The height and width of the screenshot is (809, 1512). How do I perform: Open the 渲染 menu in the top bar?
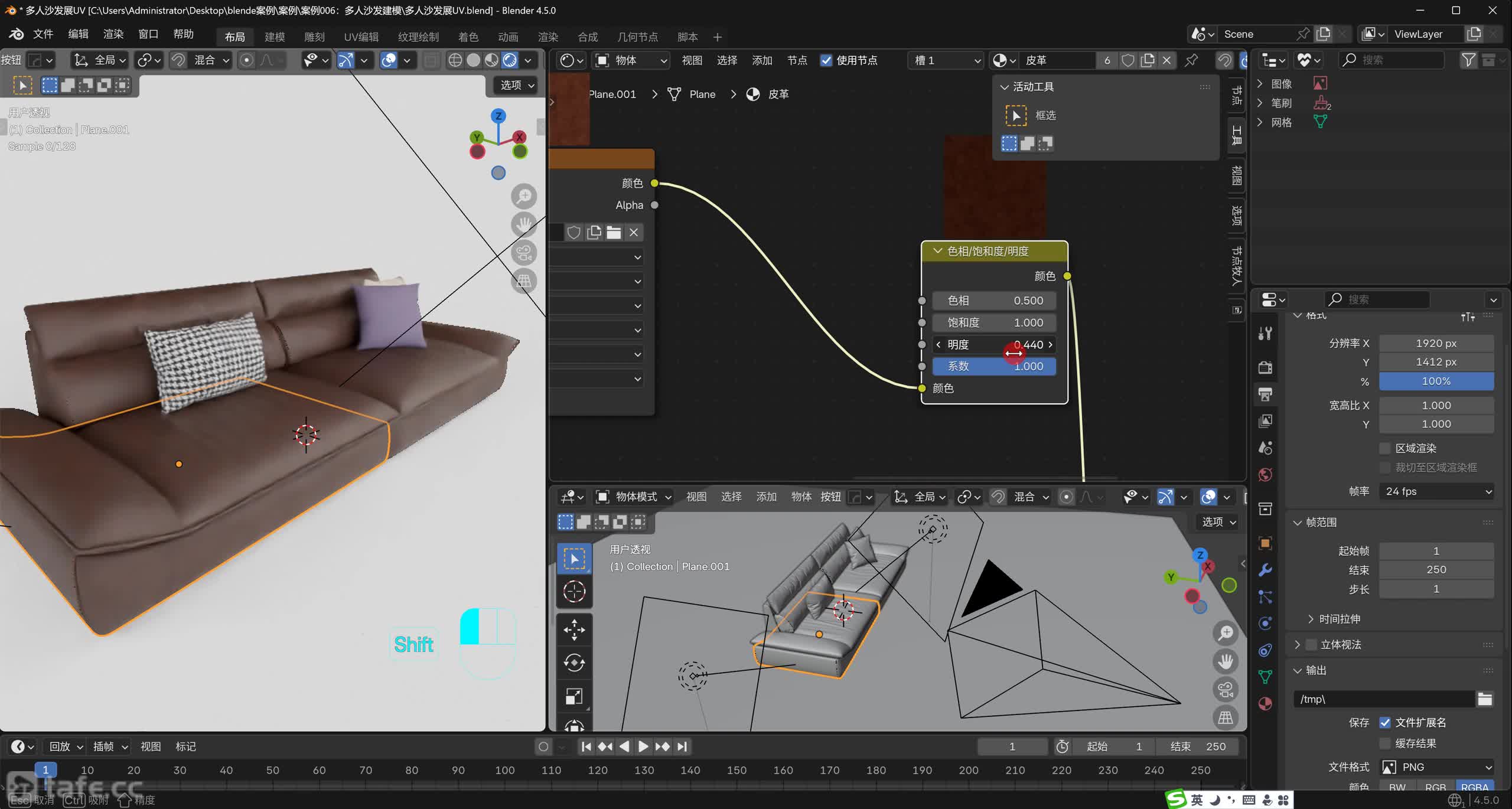(x=113, y=34)
